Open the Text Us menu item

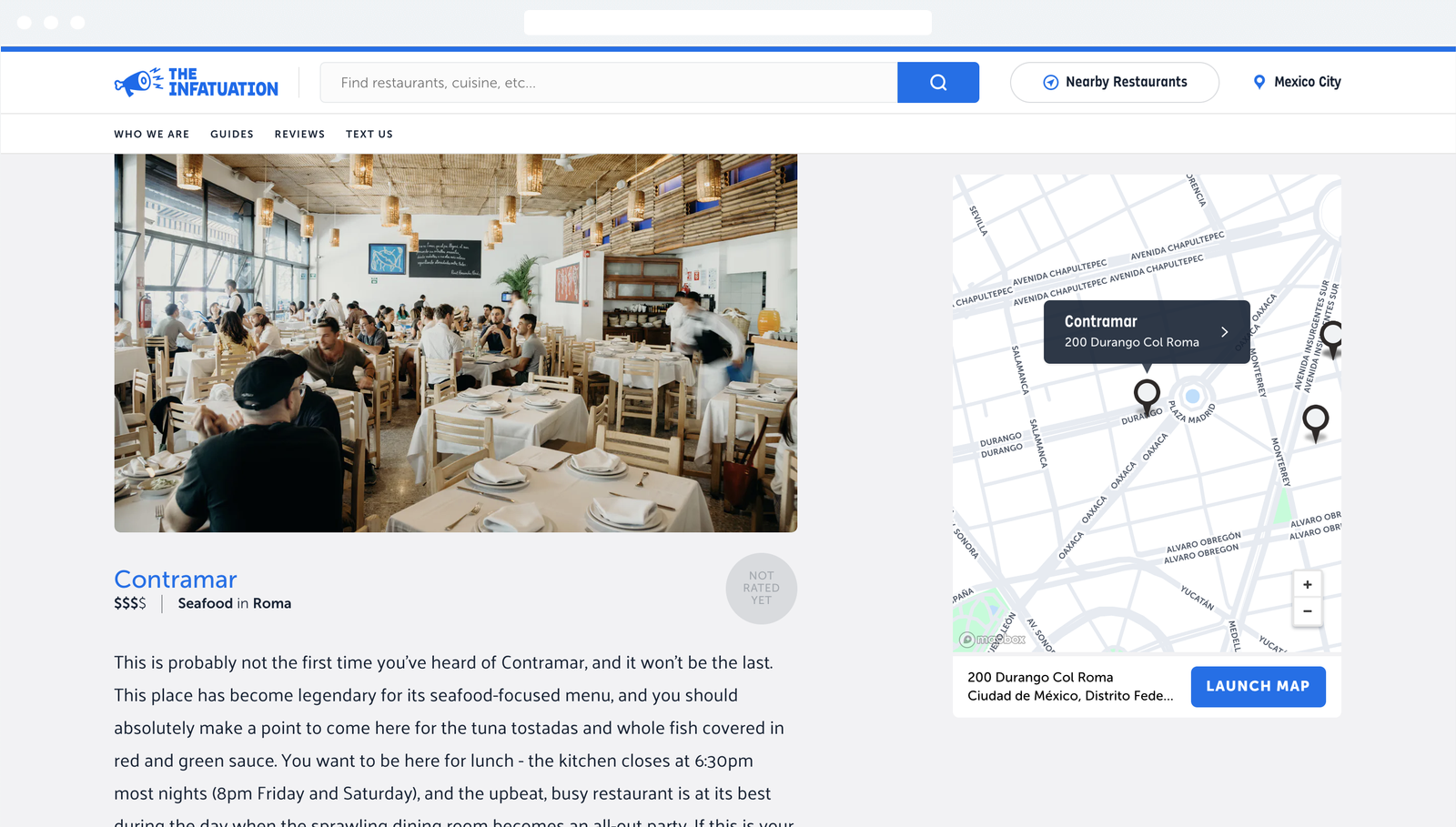[x=369, y=134]
